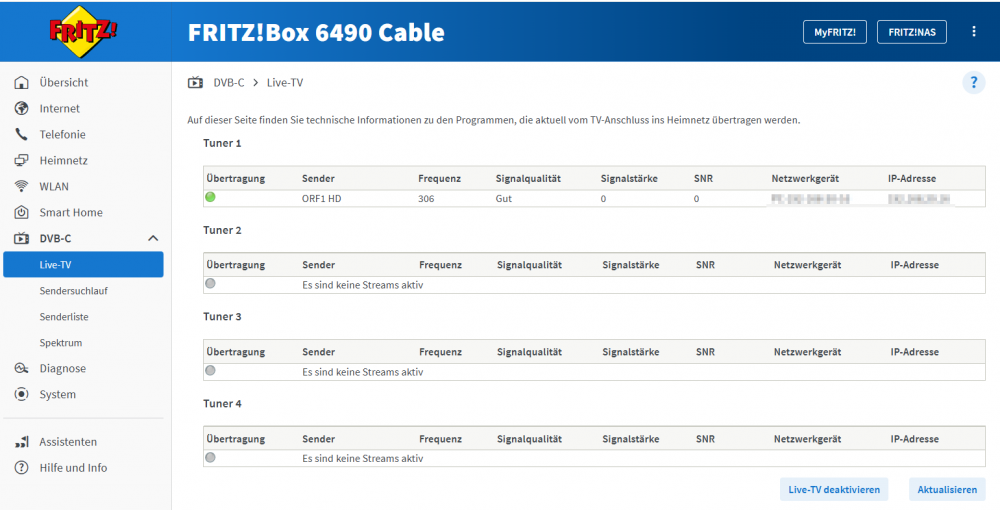This screenshot has width=1000, height=510.
Task: Click the Tuner 1 green status indicator
Action: 211,198
